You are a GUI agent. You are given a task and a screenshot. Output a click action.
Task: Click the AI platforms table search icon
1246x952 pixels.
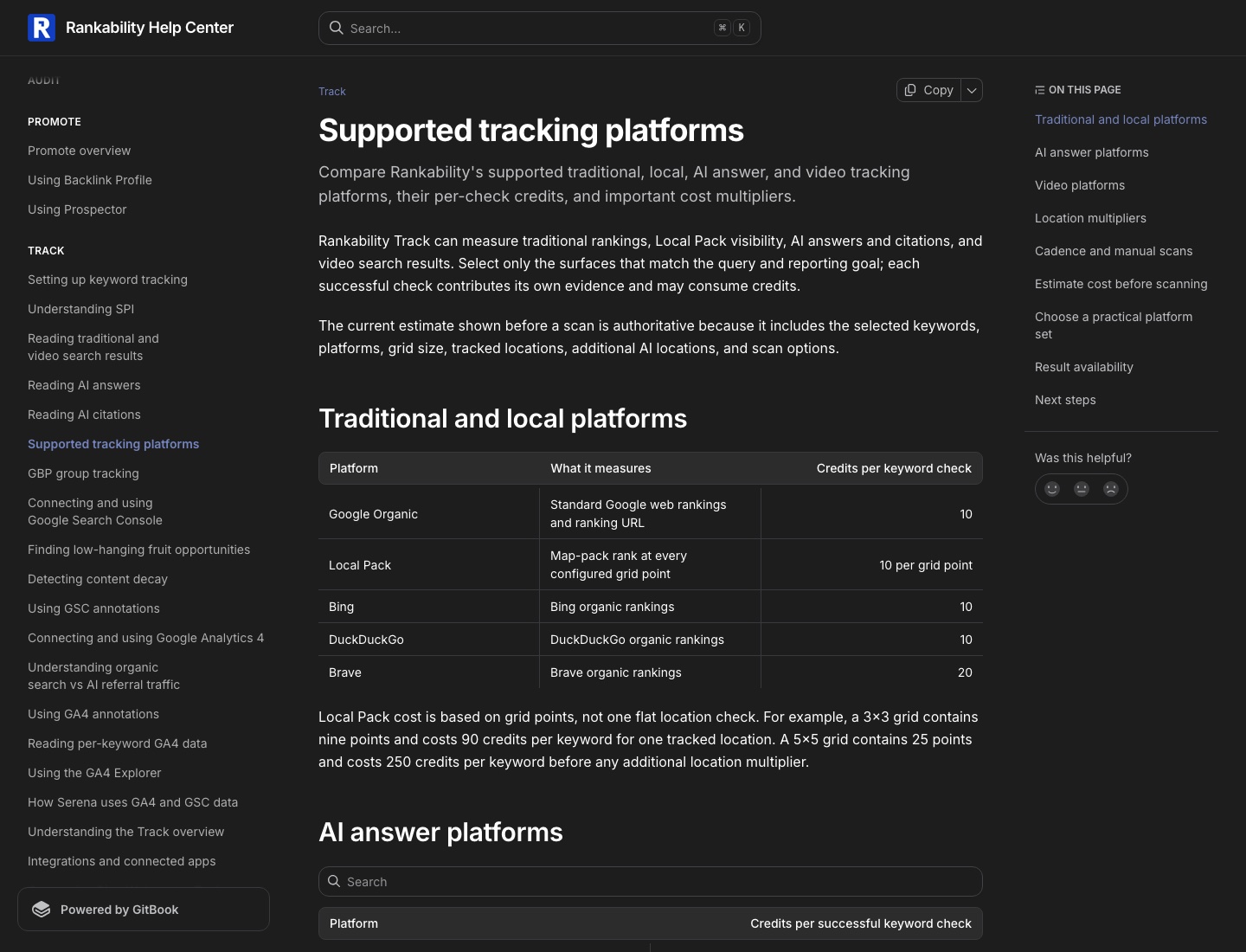334,881
